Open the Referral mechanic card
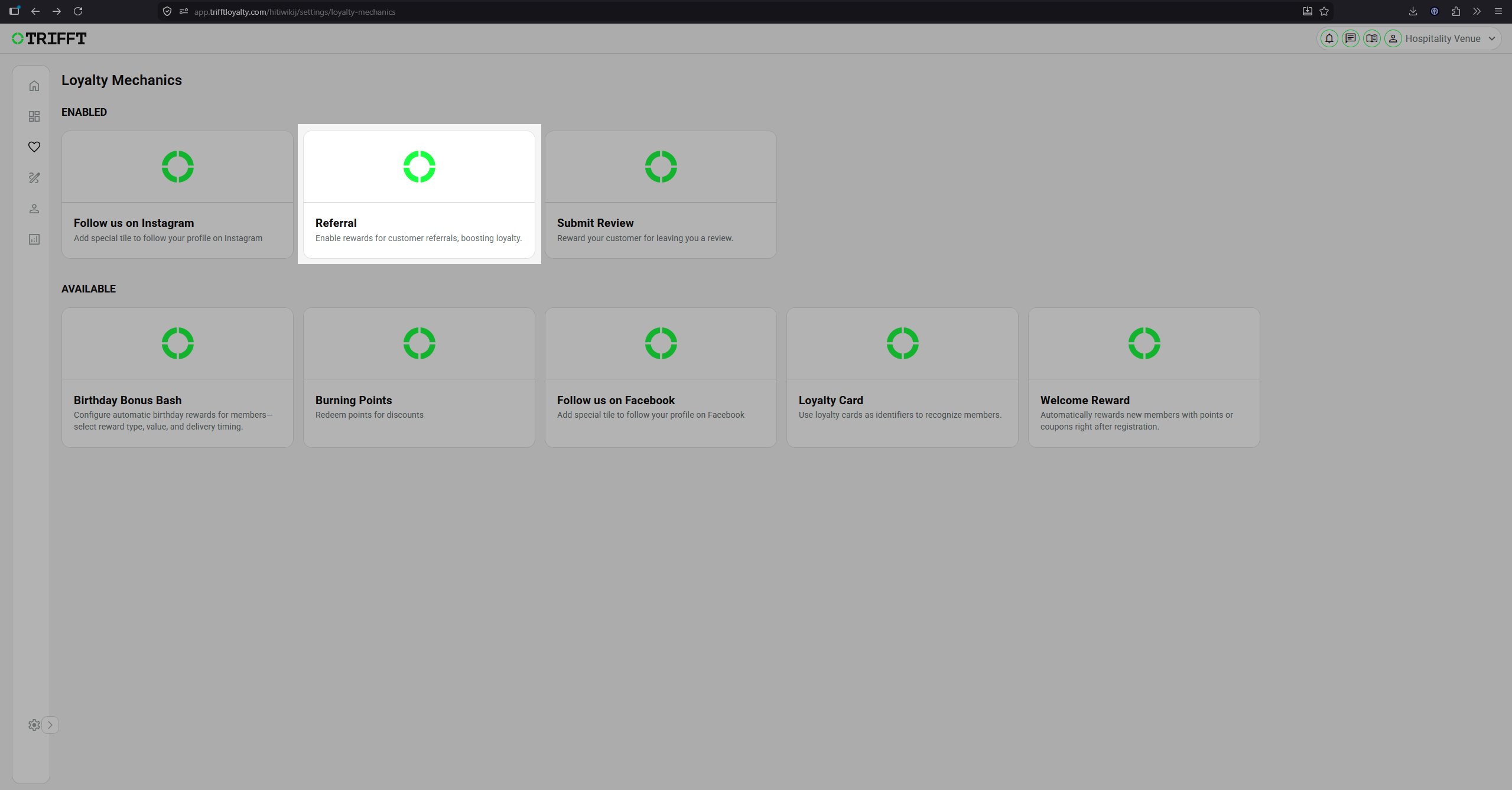 (x=419, y=194)
